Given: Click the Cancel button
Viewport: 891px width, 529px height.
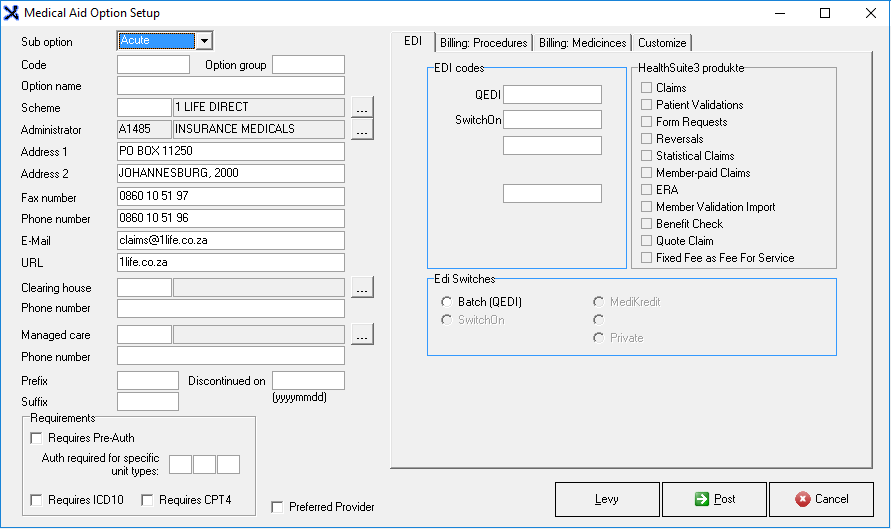Looking at the screenshot, I should click(x=821, y=499).
